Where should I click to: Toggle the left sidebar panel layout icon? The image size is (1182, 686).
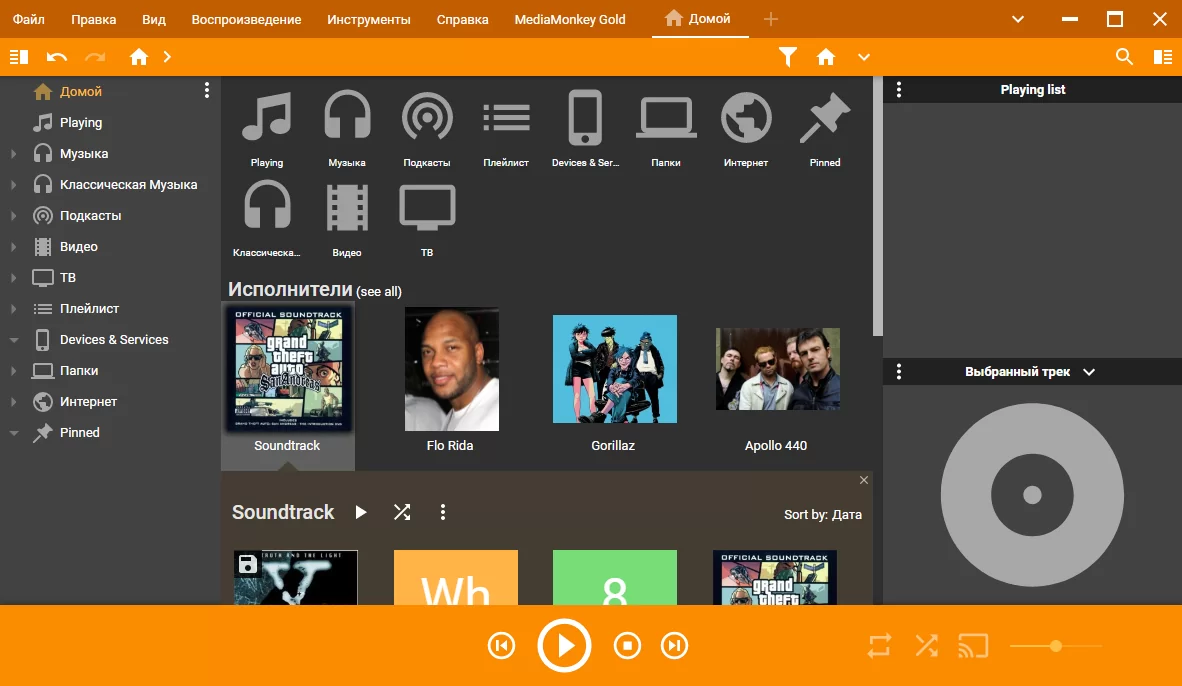click(19, 57)
